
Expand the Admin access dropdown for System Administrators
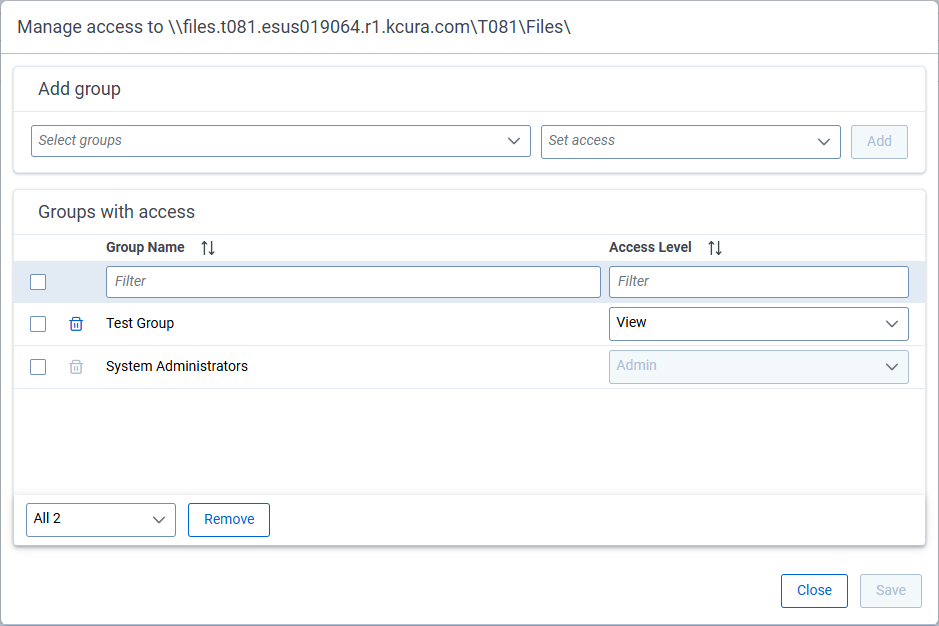(758, 366)
